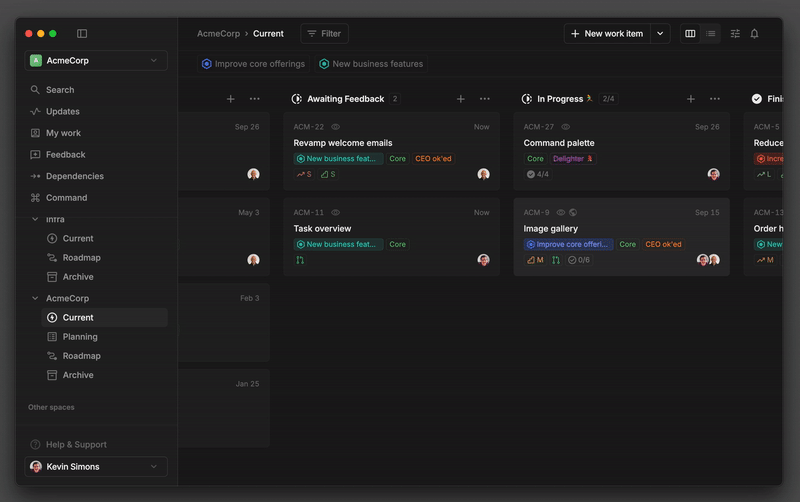Image resolution: width=800 pixels, height=502 pixels.
Task: Click the globe icon on ACM-9
Action: pyautogui.click(x=573, y=212)
